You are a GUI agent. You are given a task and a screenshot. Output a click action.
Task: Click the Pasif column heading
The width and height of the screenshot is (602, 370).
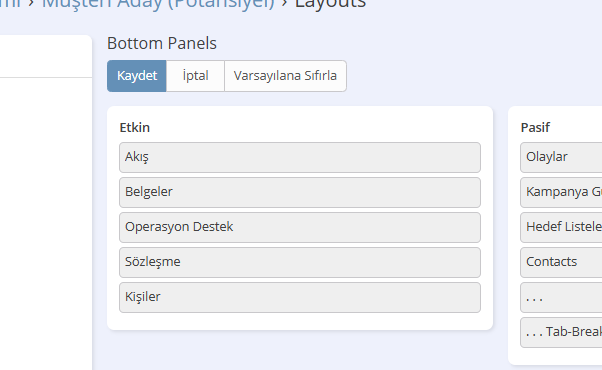[535, 127]
